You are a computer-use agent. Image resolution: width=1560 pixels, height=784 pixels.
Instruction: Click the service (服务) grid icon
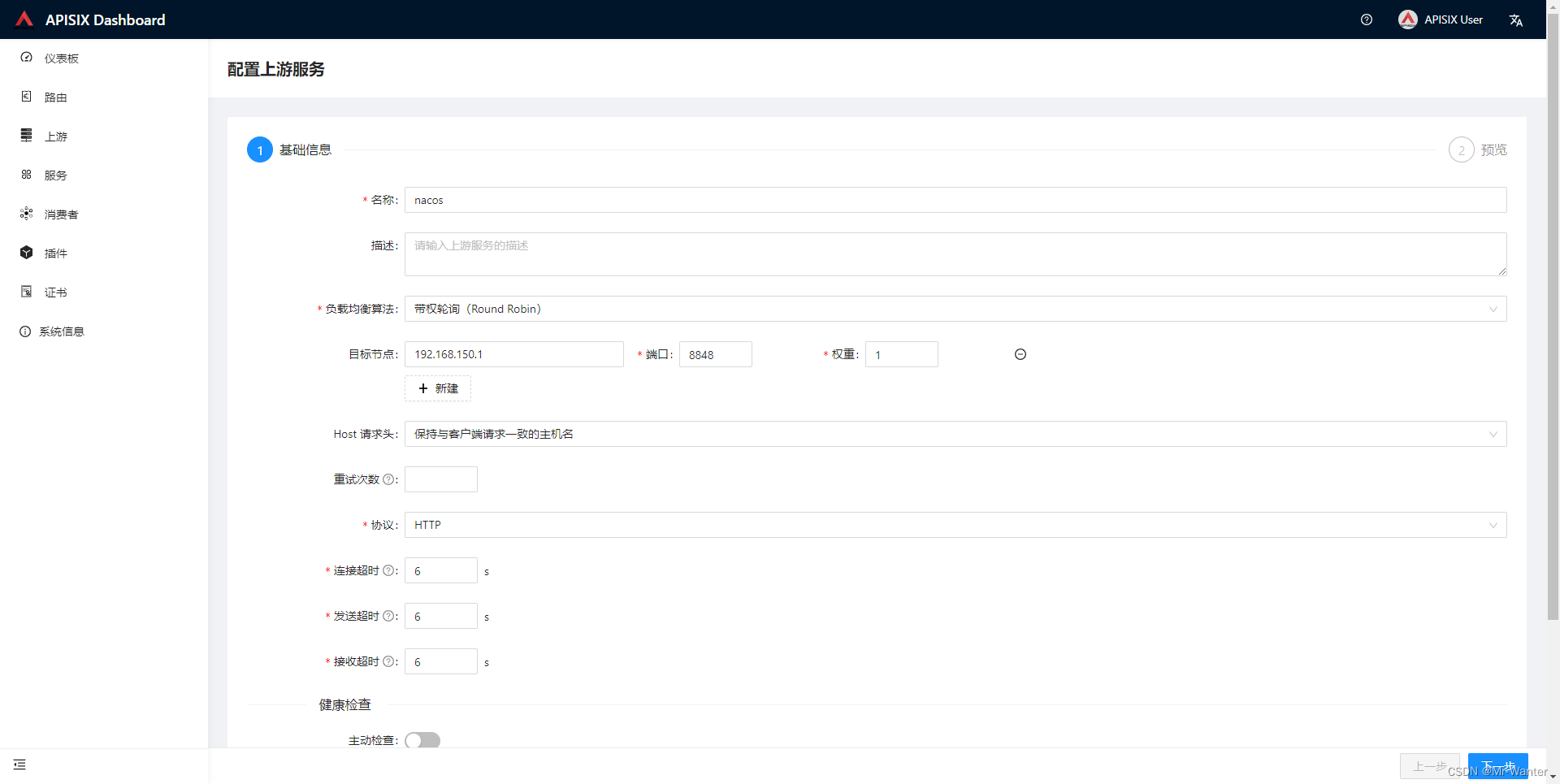coord(26,175)
